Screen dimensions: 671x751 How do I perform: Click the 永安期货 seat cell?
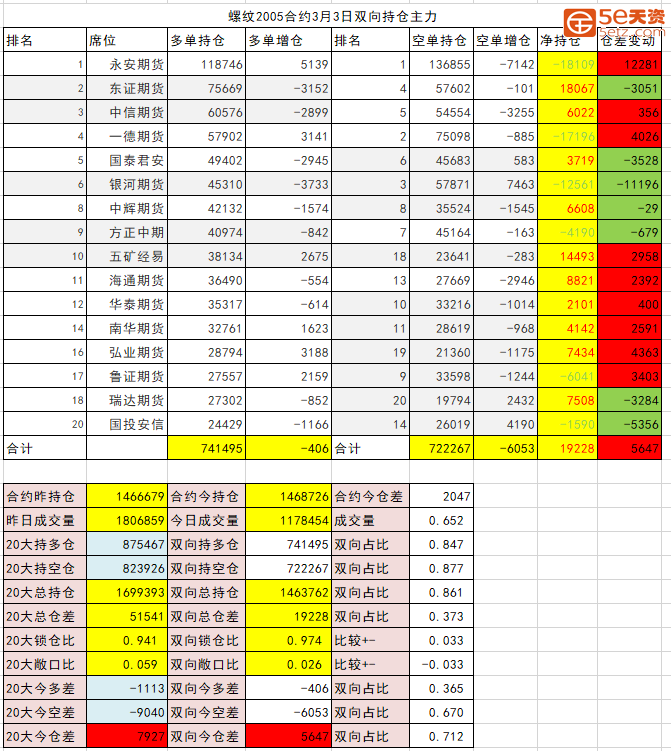(127, 64)
